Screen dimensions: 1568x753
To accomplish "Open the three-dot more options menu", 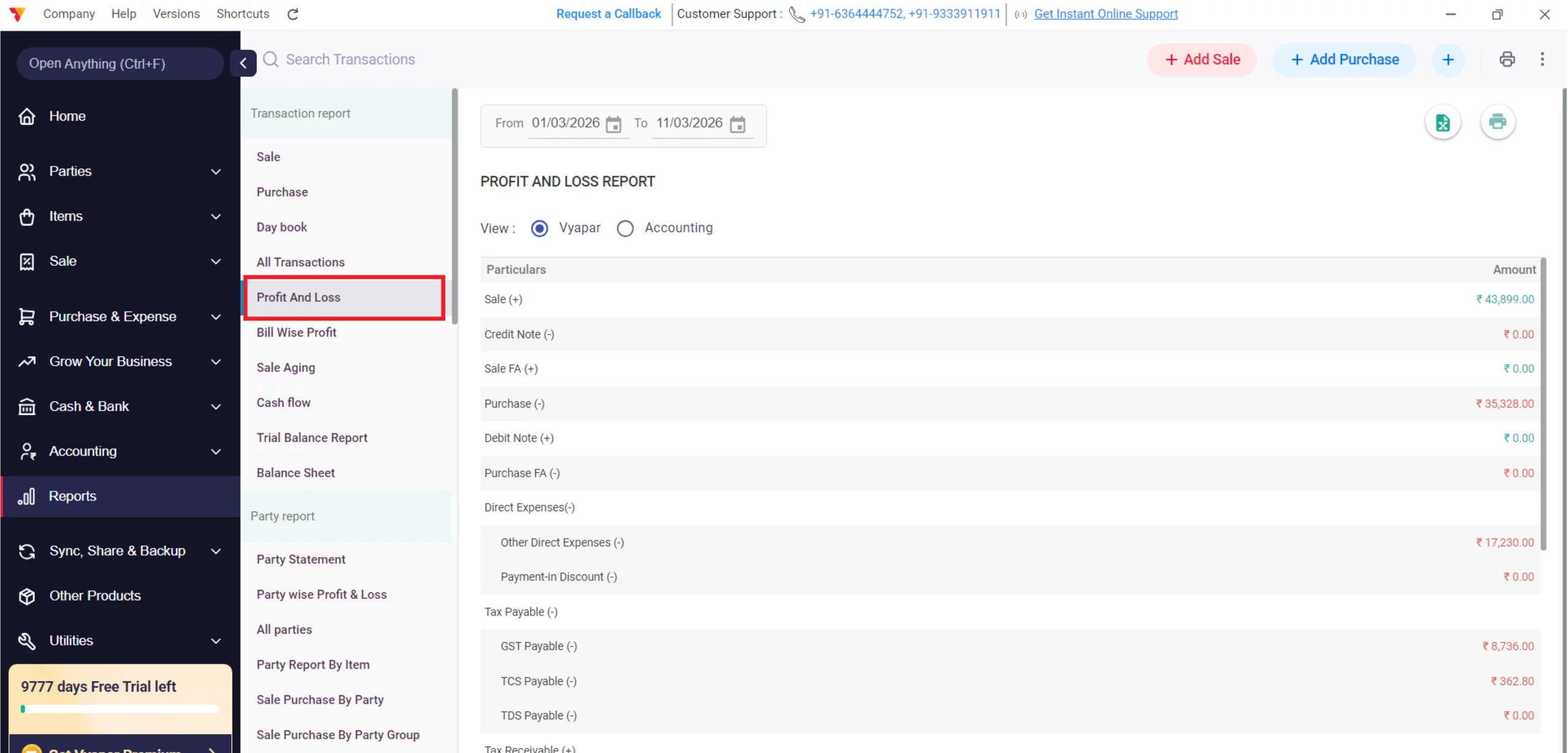I will coord(1542,59).
